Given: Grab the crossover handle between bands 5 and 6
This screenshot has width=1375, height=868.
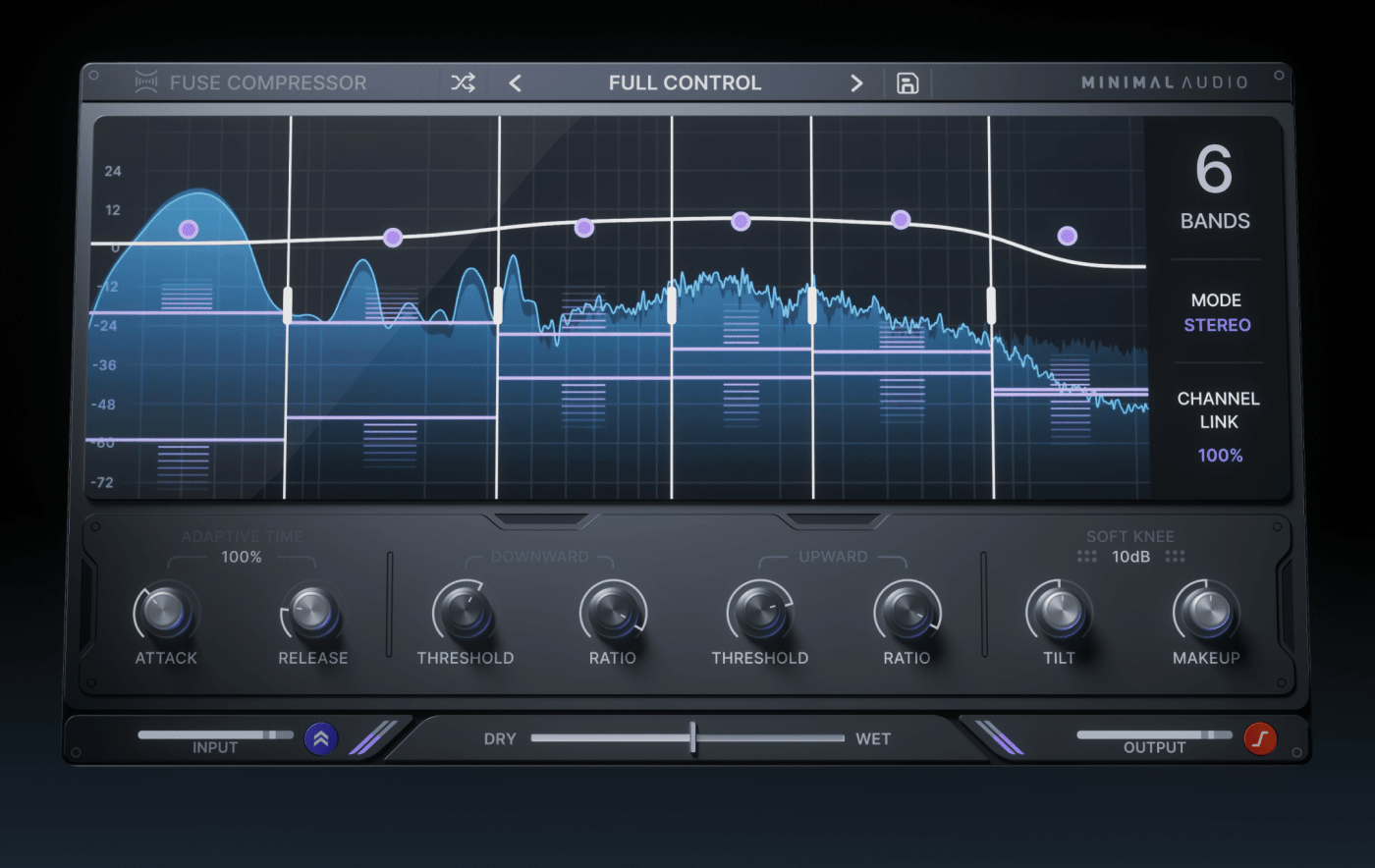Looking at the screenshot, I should point(991,305).
